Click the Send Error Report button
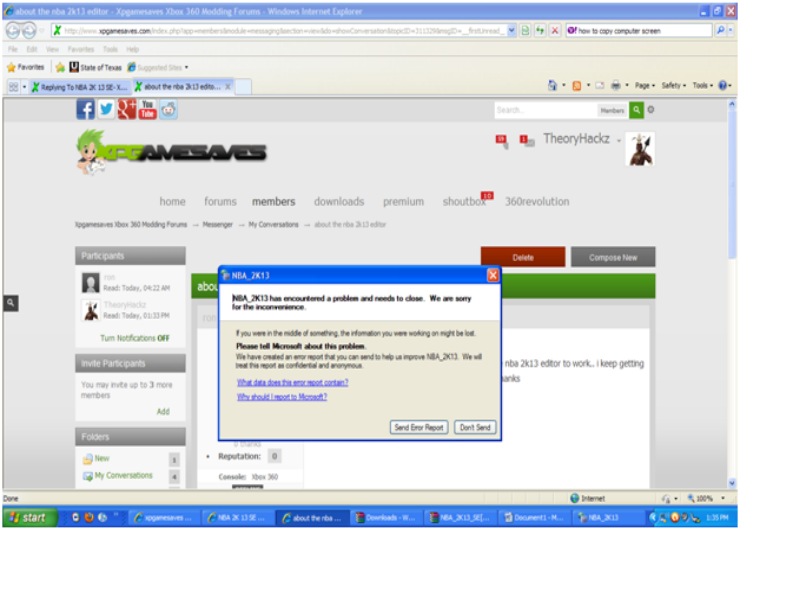The image size is (800, 600). pyautogui.click(x=419, y=427)
